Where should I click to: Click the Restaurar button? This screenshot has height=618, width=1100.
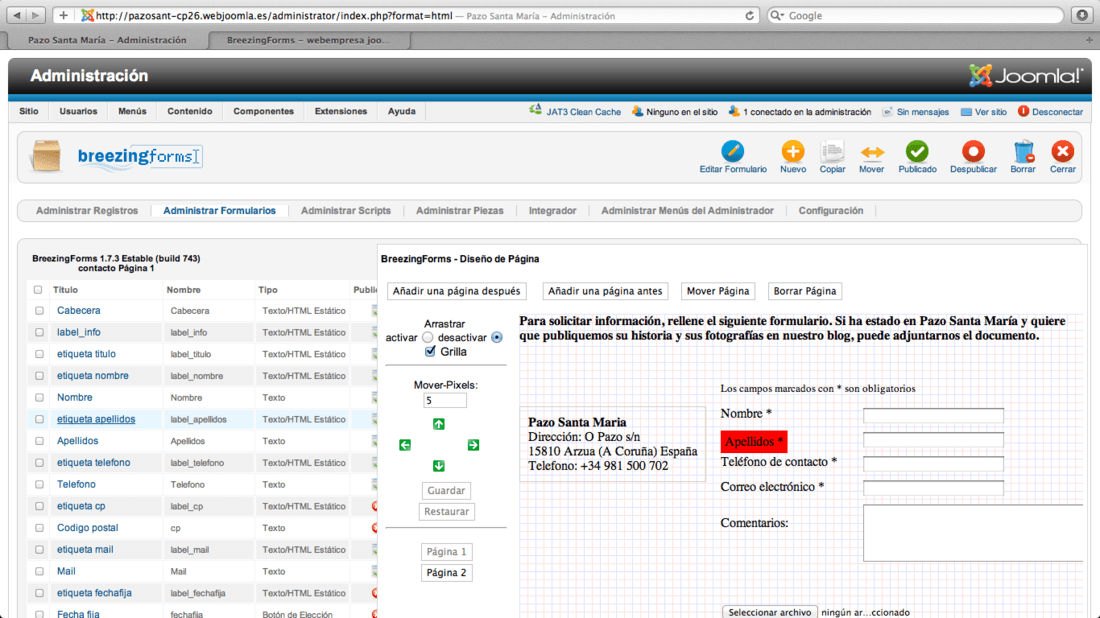coord(446,511)
